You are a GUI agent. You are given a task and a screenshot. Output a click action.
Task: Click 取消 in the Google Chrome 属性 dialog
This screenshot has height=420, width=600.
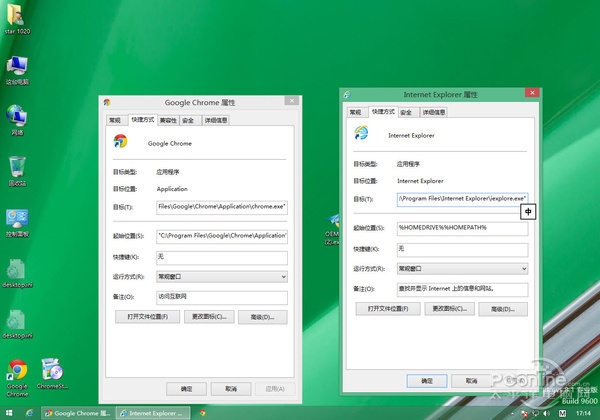coord(231,389)
